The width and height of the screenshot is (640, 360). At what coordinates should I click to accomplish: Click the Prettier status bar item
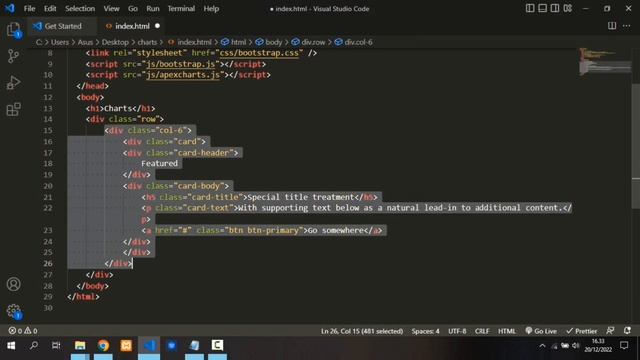[x=582, y=331]
